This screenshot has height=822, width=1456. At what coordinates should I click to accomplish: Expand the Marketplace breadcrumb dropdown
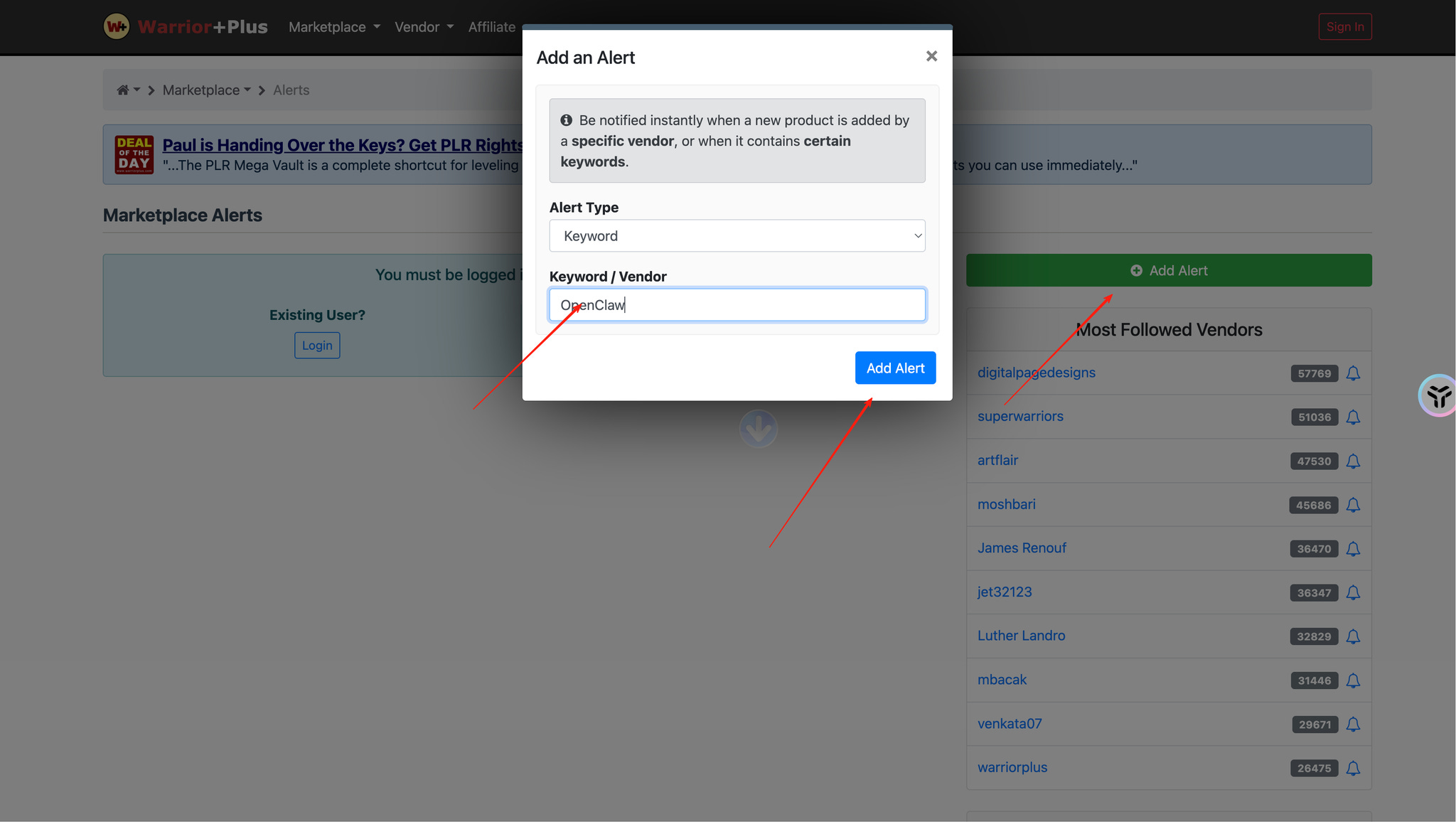(x=206, y=90)
